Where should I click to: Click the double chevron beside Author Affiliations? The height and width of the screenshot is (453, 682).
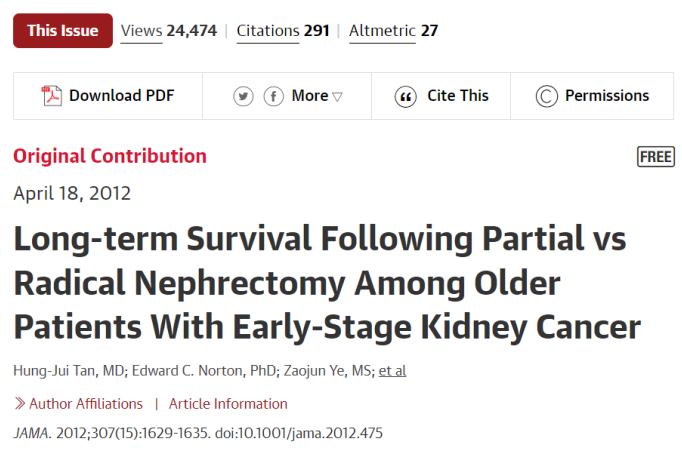pos(20,403)
